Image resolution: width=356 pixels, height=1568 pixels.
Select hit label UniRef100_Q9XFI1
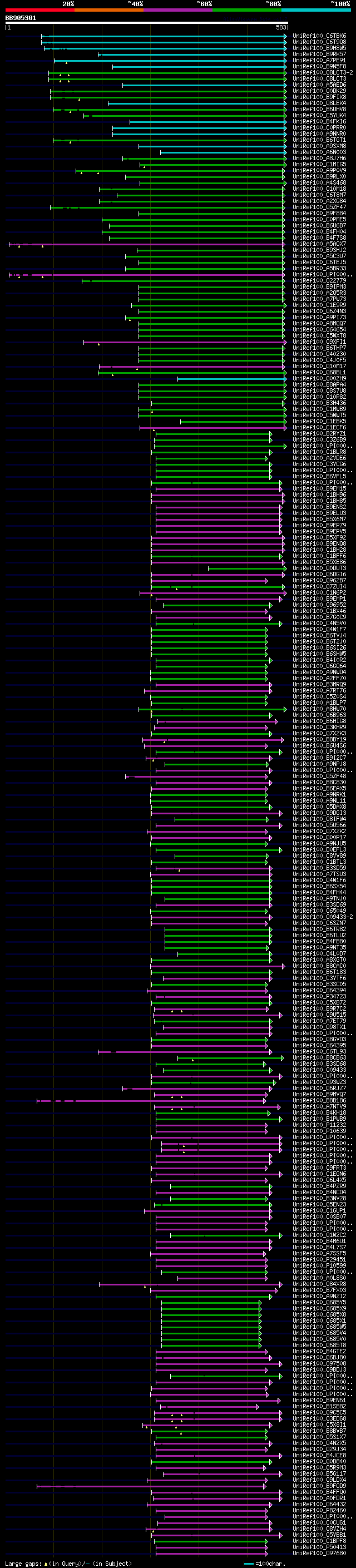coord(319,342)
